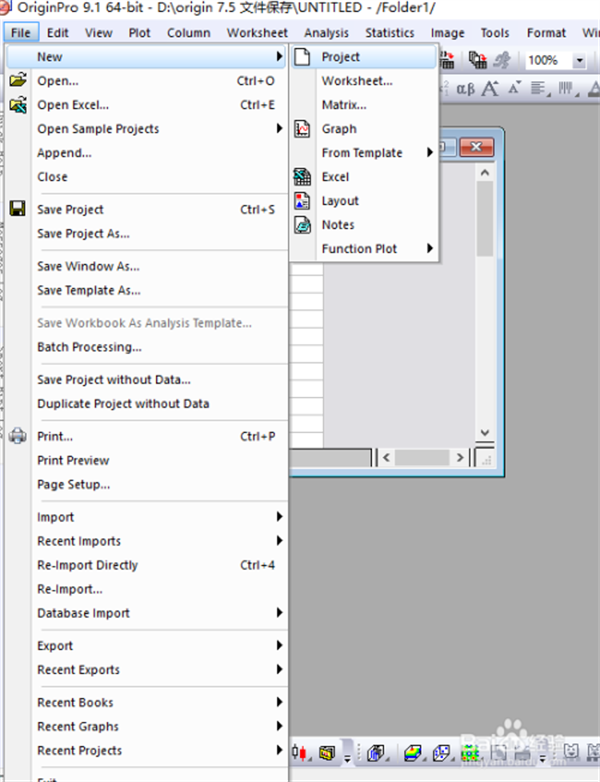Click the text alignment toolbar icon
The image size is (600, 782).
coord(540,89)
